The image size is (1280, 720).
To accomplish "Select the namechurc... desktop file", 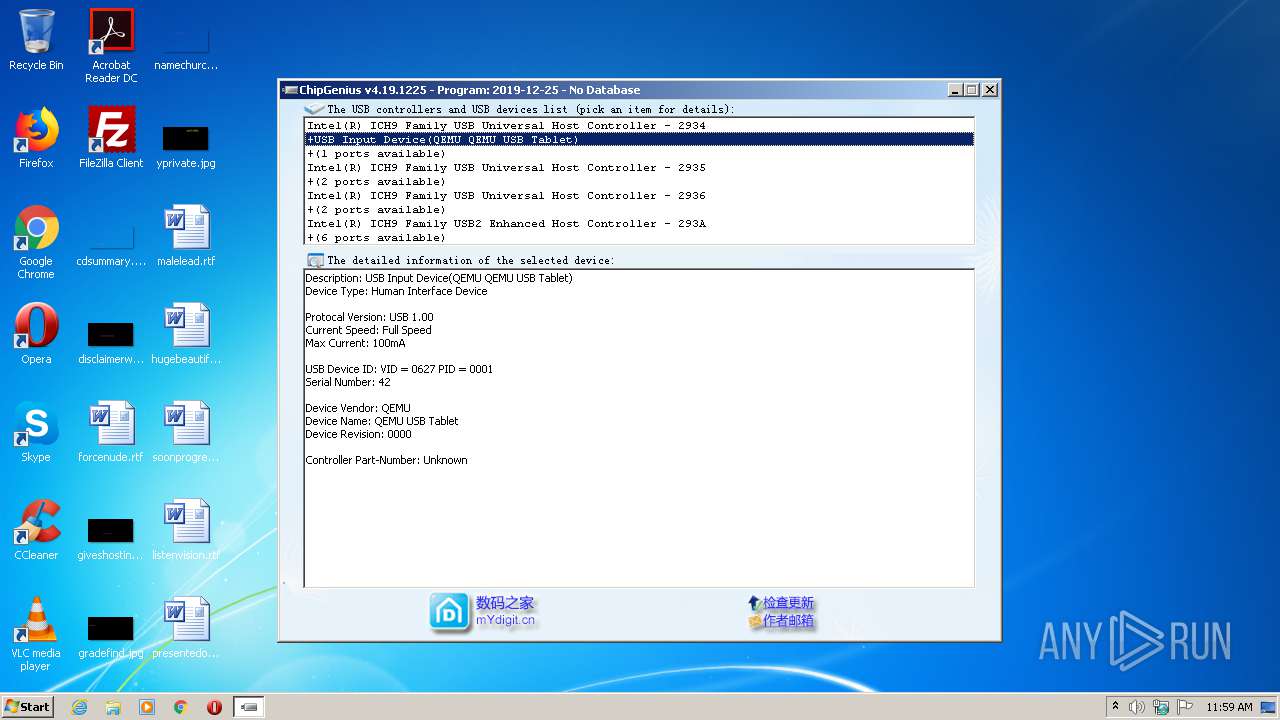I will pos(186,47).
